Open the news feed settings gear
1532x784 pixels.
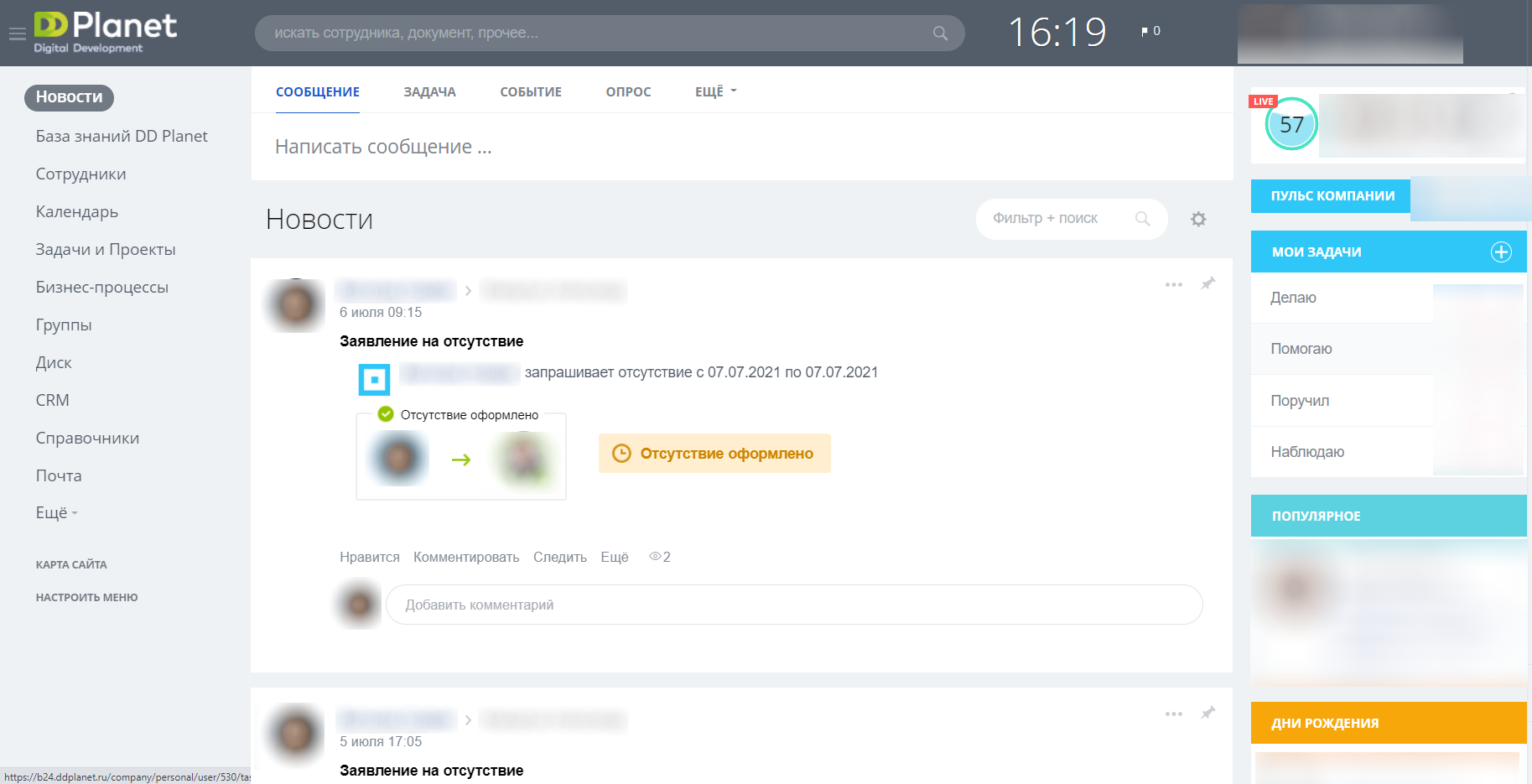[x=1198, y=219]
